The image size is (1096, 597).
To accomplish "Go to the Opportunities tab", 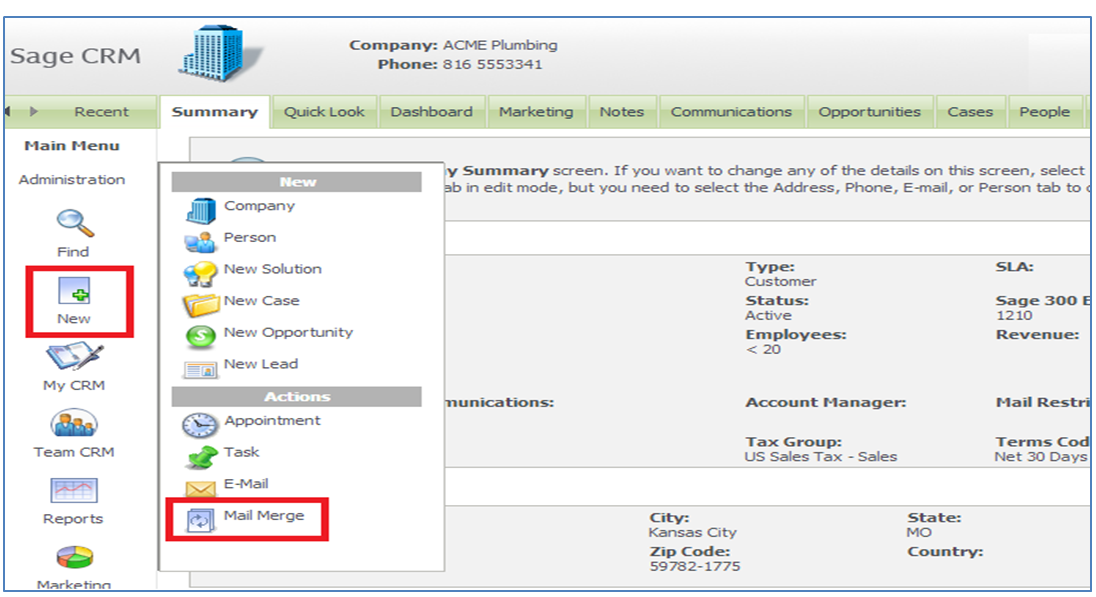I will pyautogui.click(x=870, y=112).
